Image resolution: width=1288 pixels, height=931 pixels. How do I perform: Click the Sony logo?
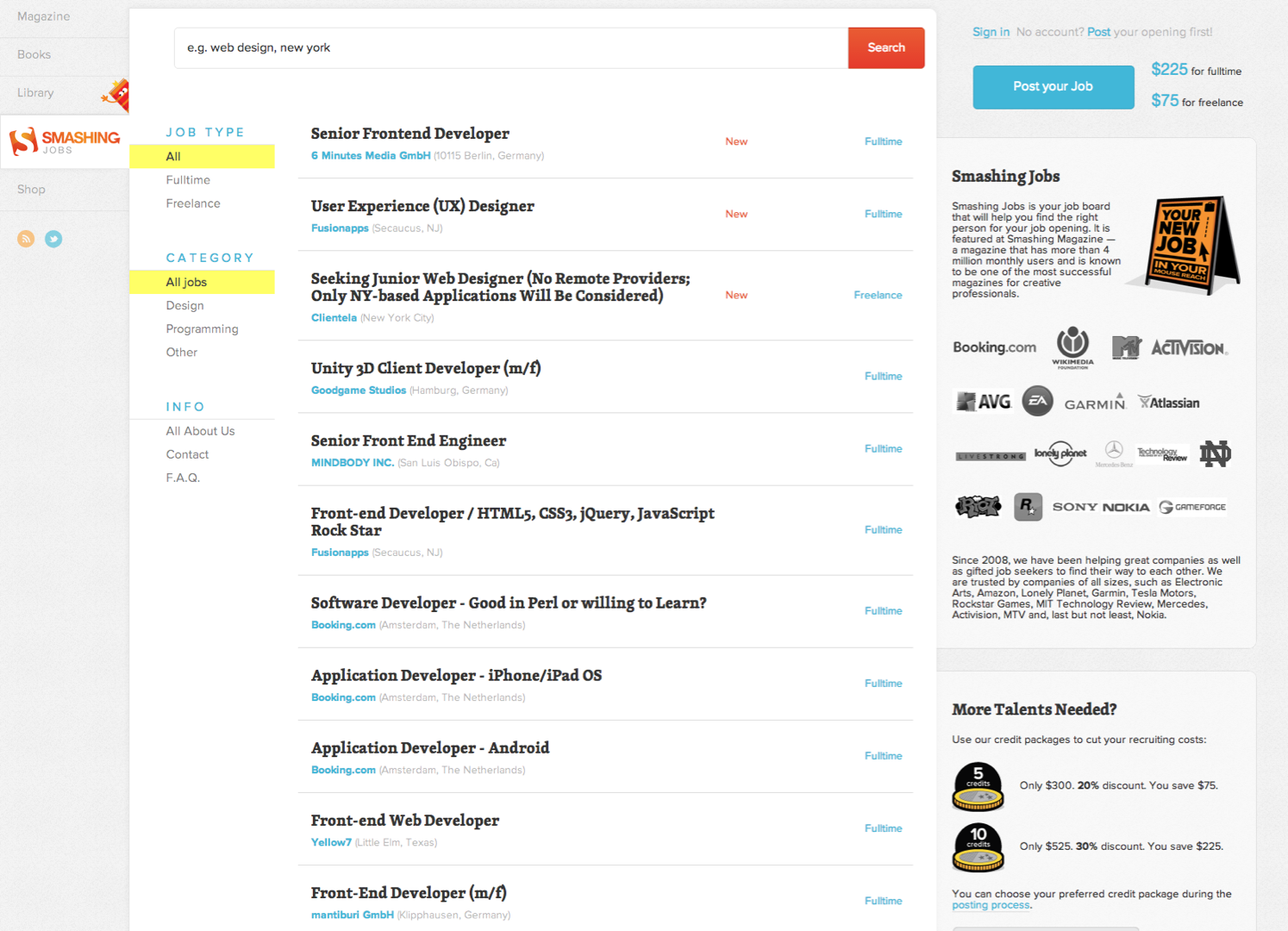(1074, 507)
